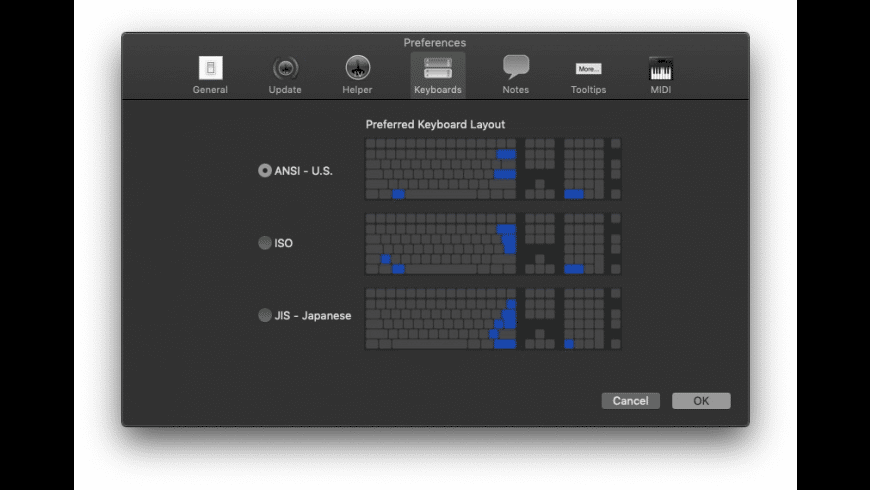Viewport: 870px width, 490px height.
Task: Select the JIS - Japanese radio button
Action: point(265,315)
